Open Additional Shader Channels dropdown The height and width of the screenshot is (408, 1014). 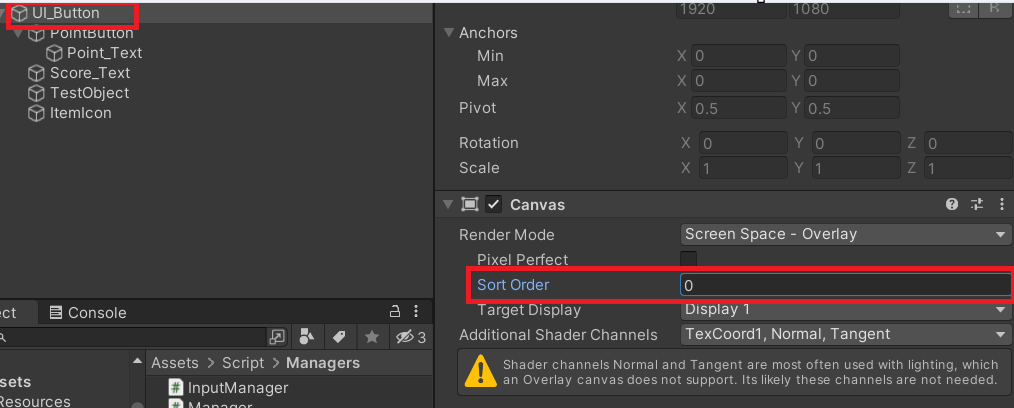click(x=845, y=334)
